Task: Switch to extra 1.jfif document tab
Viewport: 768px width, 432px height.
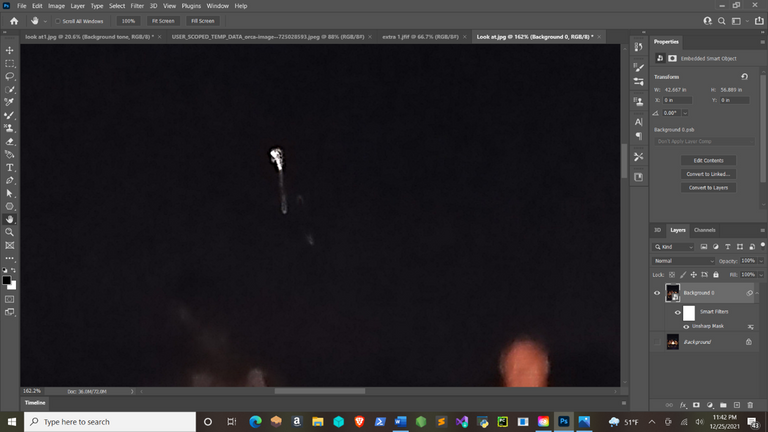Action: click(420, 37)
